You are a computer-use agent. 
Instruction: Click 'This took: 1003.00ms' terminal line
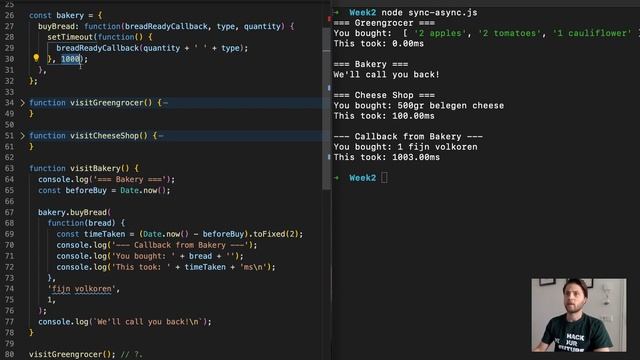coord(387,157)
